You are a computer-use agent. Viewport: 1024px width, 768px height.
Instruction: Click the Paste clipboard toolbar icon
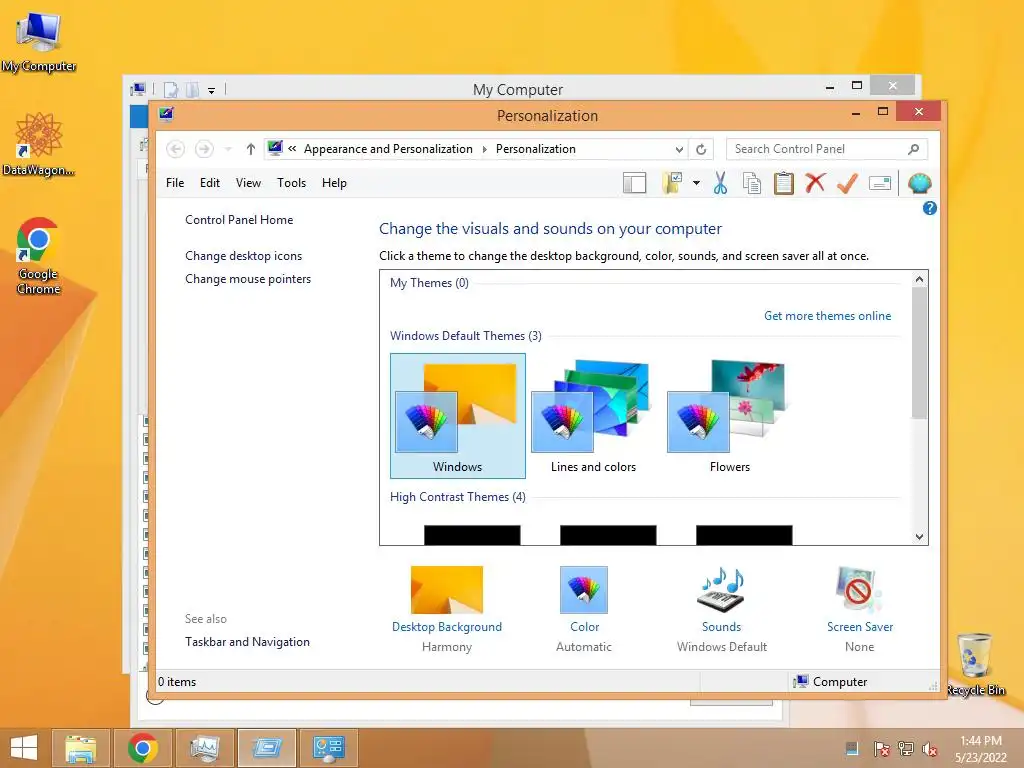pyautogui.click(x=784, y=184)
